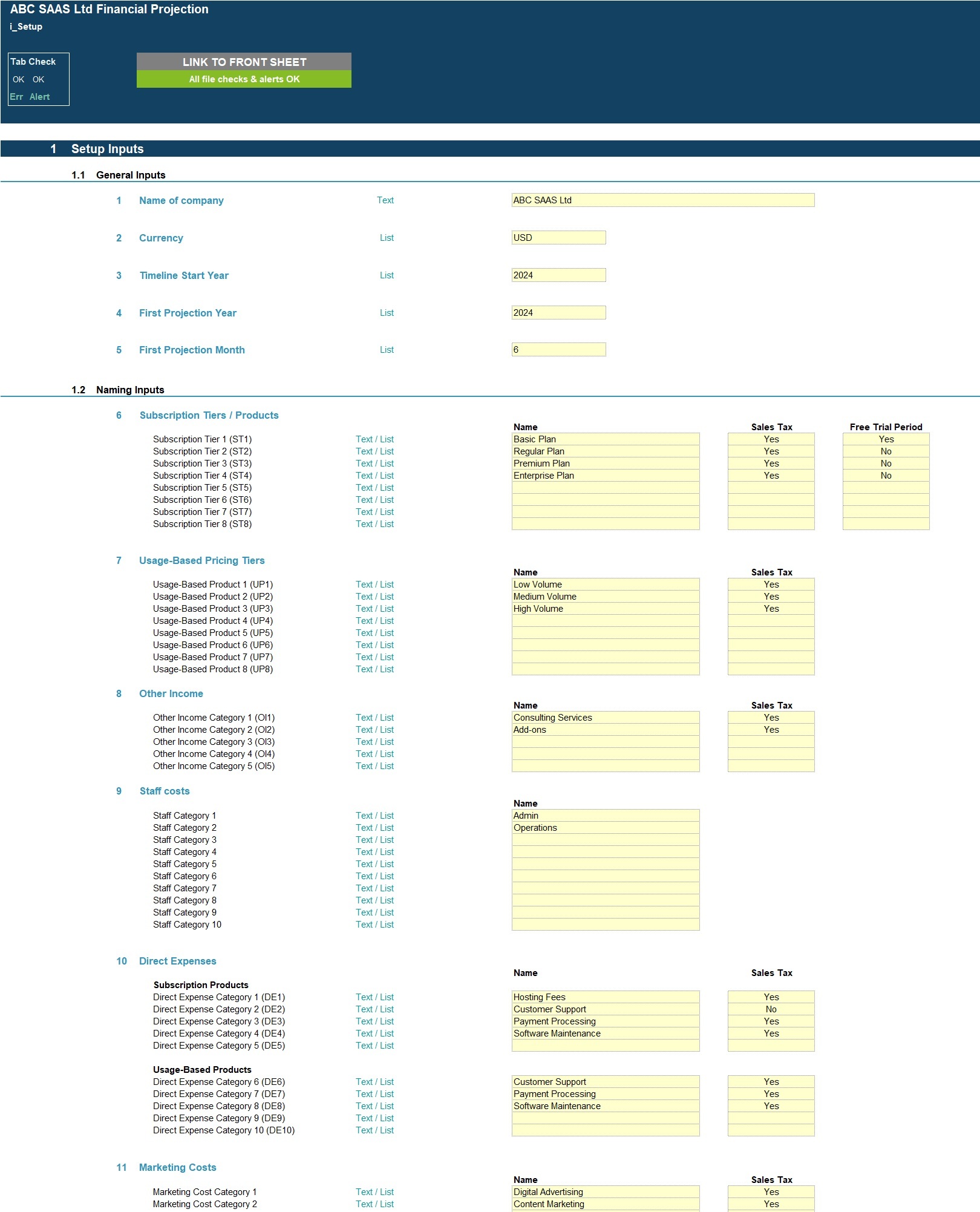Click the 'Staff costs' section heading
The width and height of the screenshot is (980, 1212).
coord(165,791)
